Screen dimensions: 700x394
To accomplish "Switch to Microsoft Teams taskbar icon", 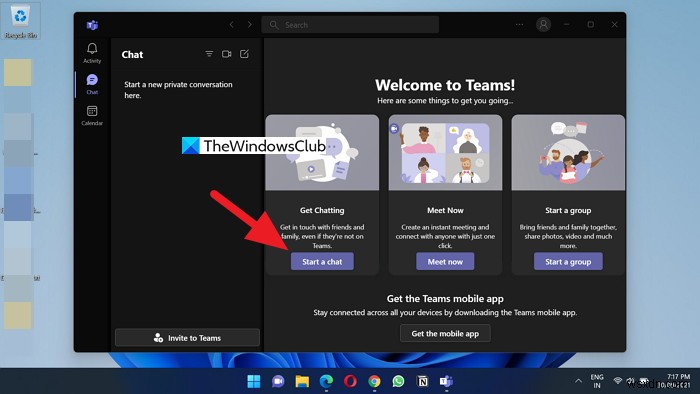I will 446,381.
